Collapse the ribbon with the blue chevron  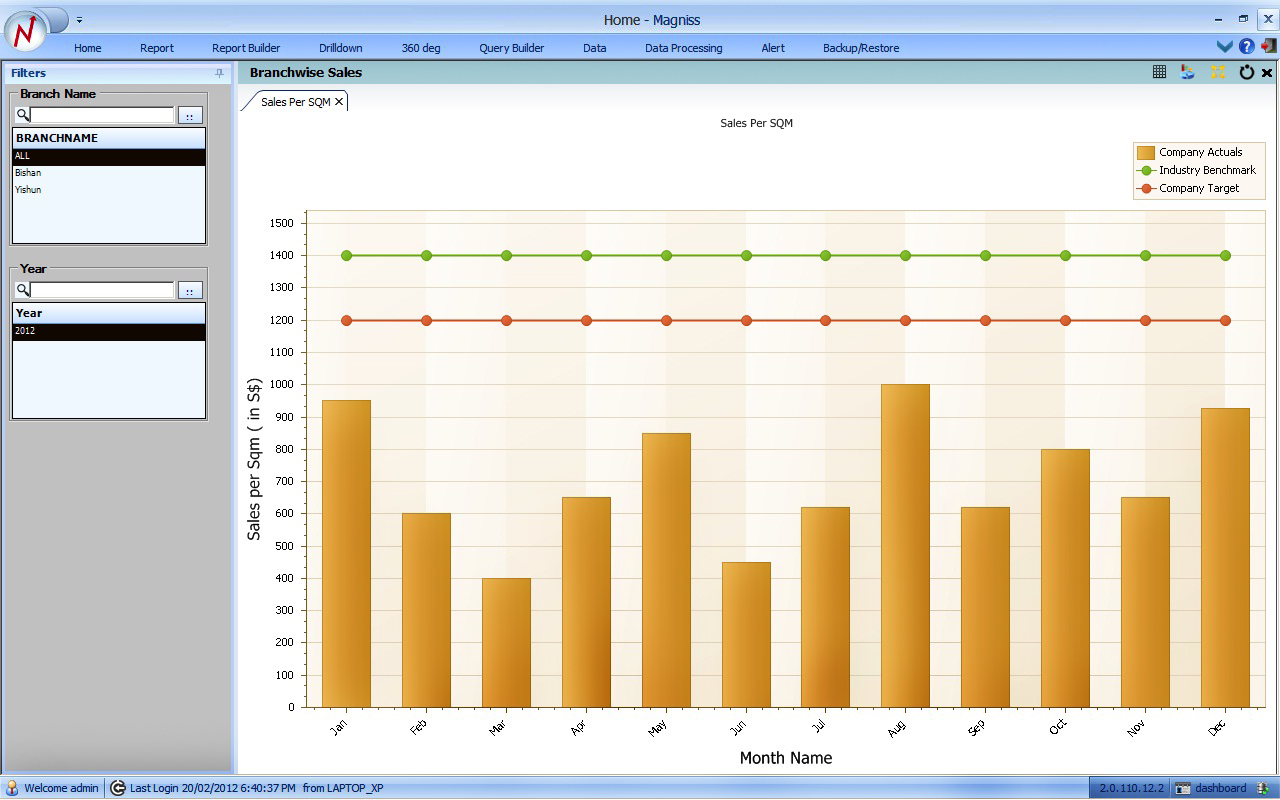[x=1224, y=46]
